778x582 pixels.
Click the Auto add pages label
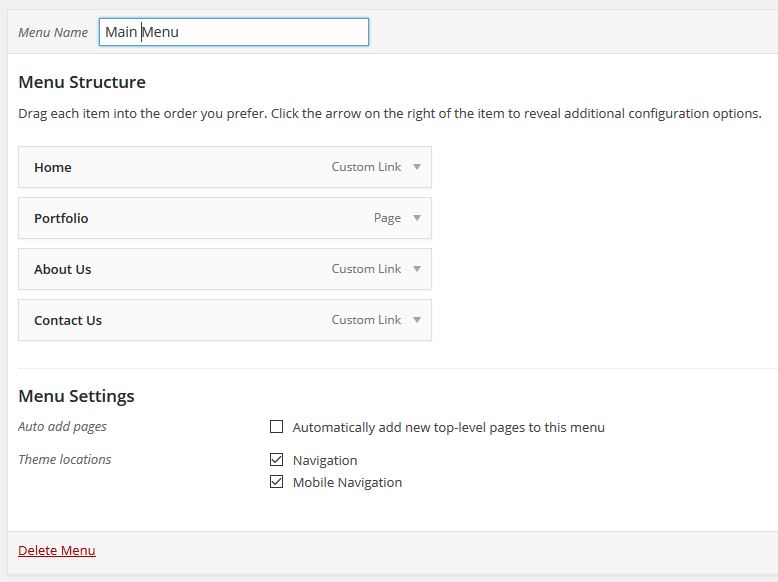[62, 427]
